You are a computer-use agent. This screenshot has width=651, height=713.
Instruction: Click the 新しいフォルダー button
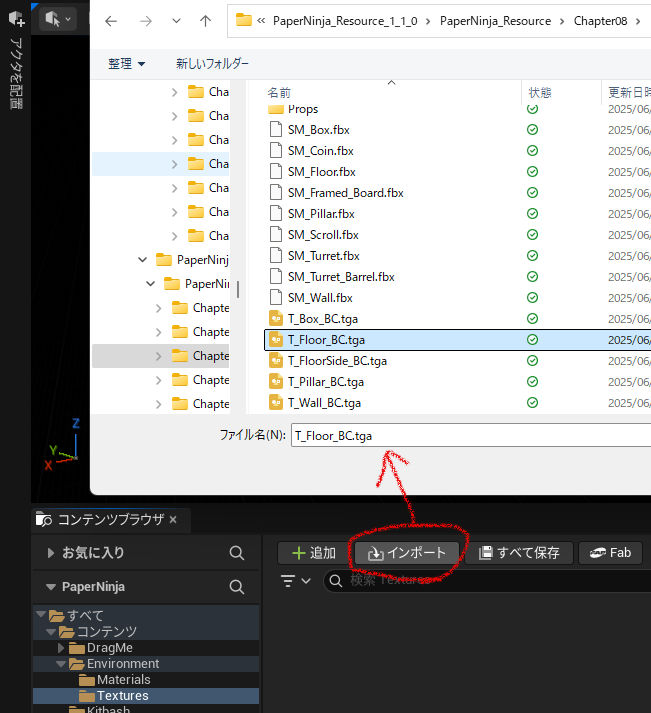click(214, 63)
